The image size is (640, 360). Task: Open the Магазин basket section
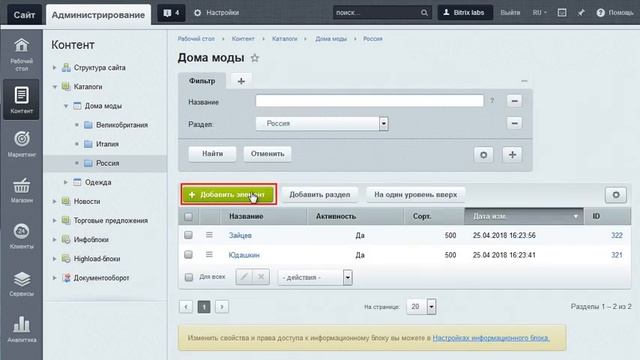click(22, 190)
